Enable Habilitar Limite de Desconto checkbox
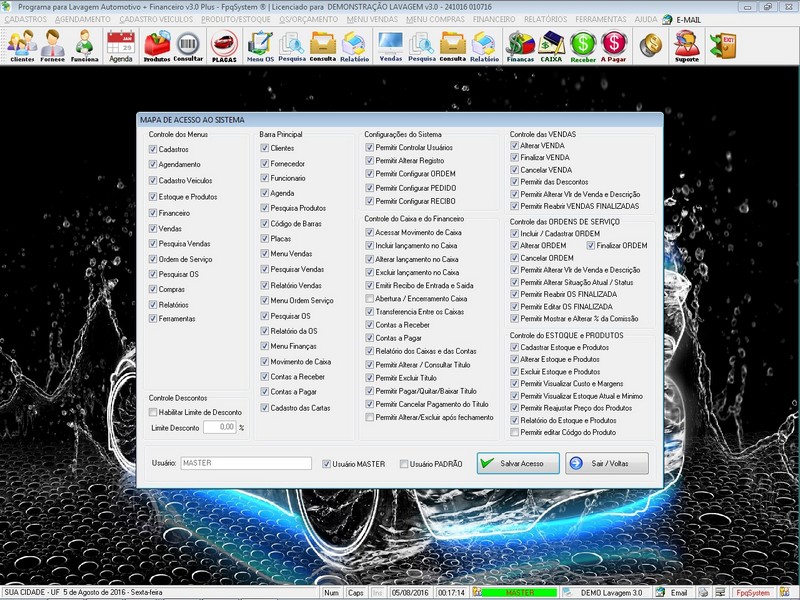Screen dimensions: 800x600 pos(153,412)
